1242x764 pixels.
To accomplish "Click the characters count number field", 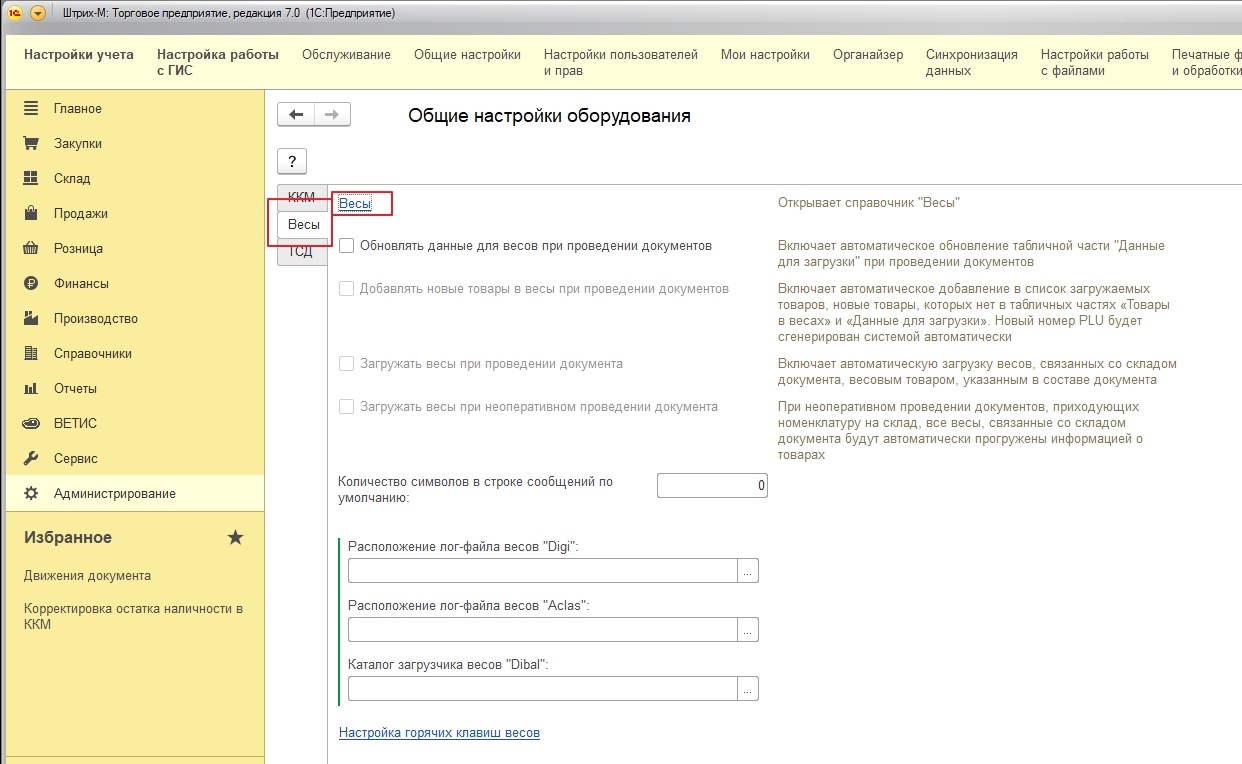I will pyautogui.click(x=711, y=486).
